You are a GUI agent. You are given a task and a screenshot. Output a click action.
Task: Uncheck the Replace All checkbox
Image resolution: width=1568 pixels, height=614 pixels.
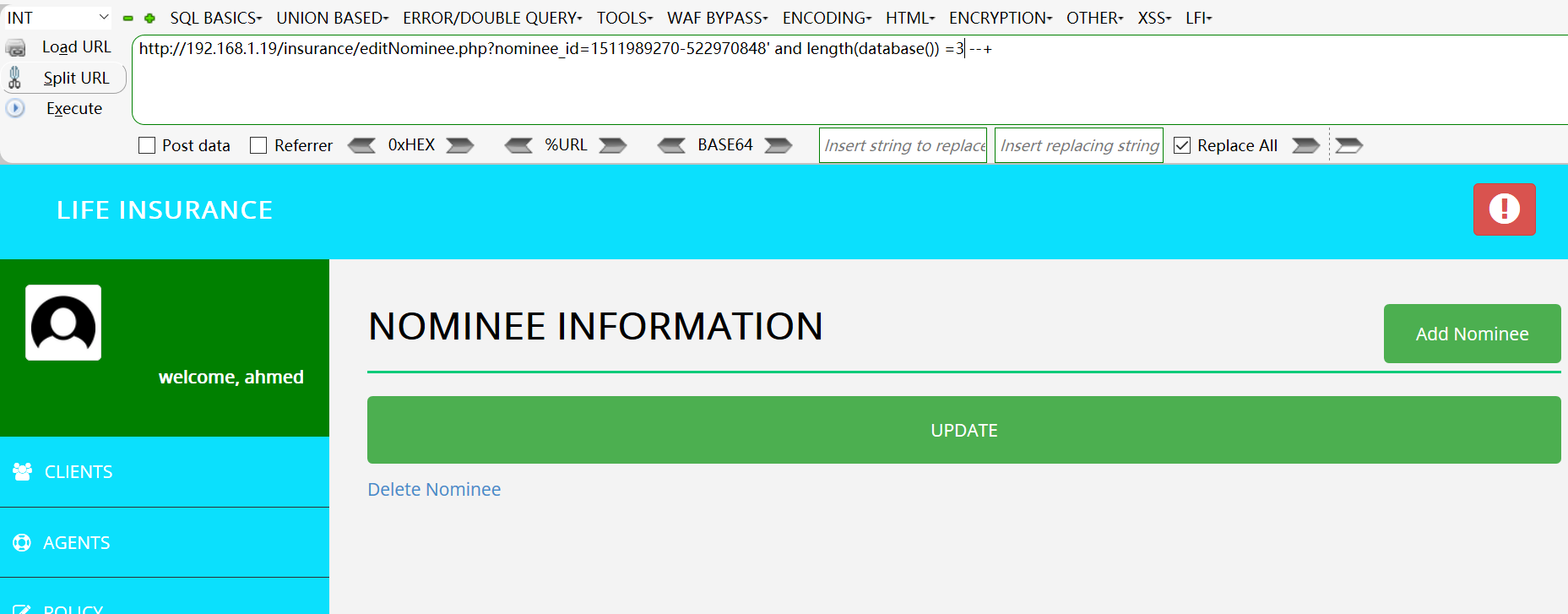click(x=1182, y=145)
